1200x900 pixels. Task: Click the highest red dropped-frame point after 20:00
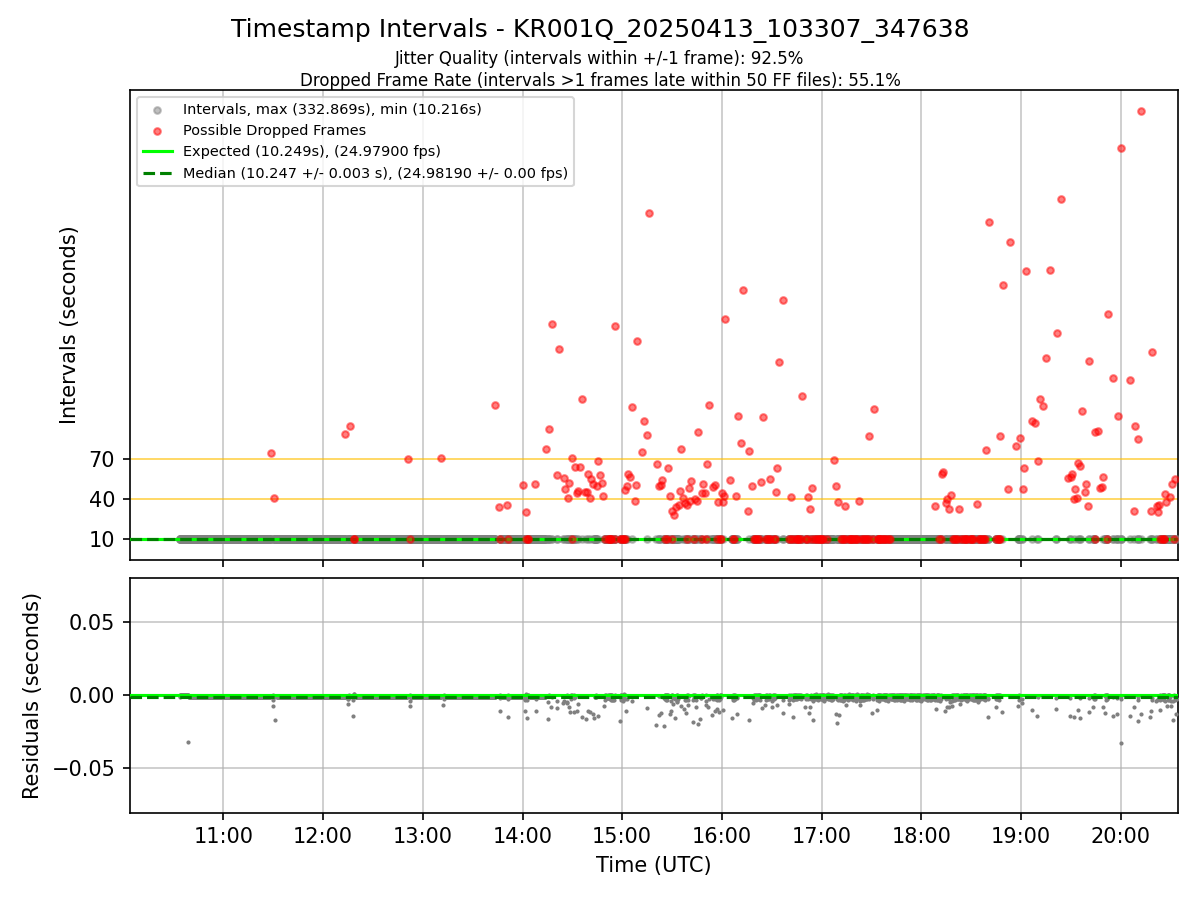click(1141, 111)
